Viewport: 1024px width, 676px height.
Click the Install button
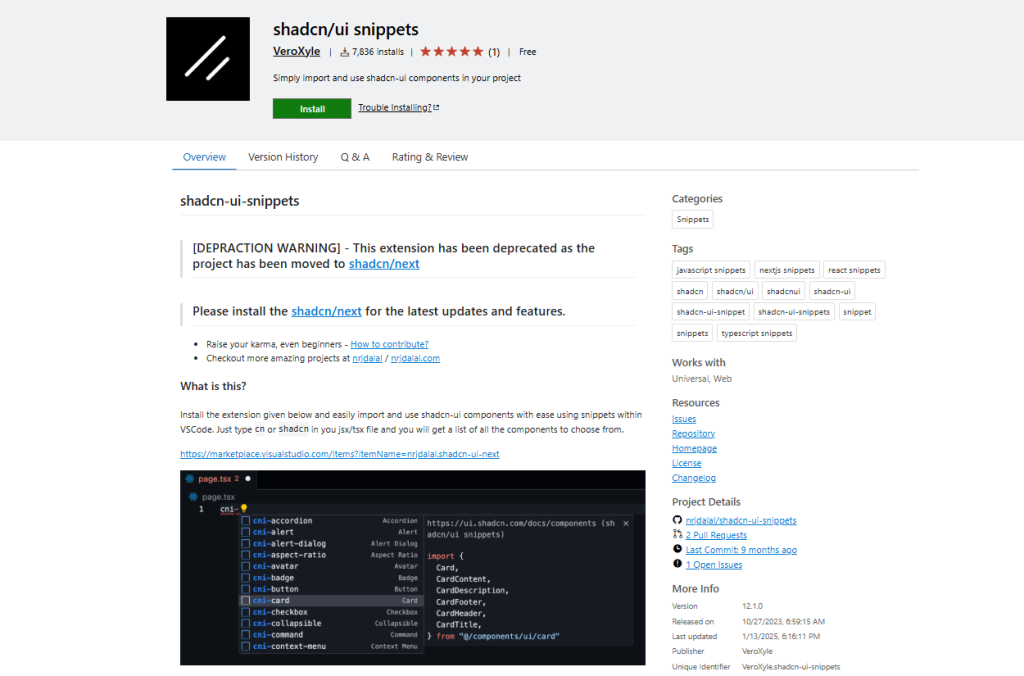[312, 108]
